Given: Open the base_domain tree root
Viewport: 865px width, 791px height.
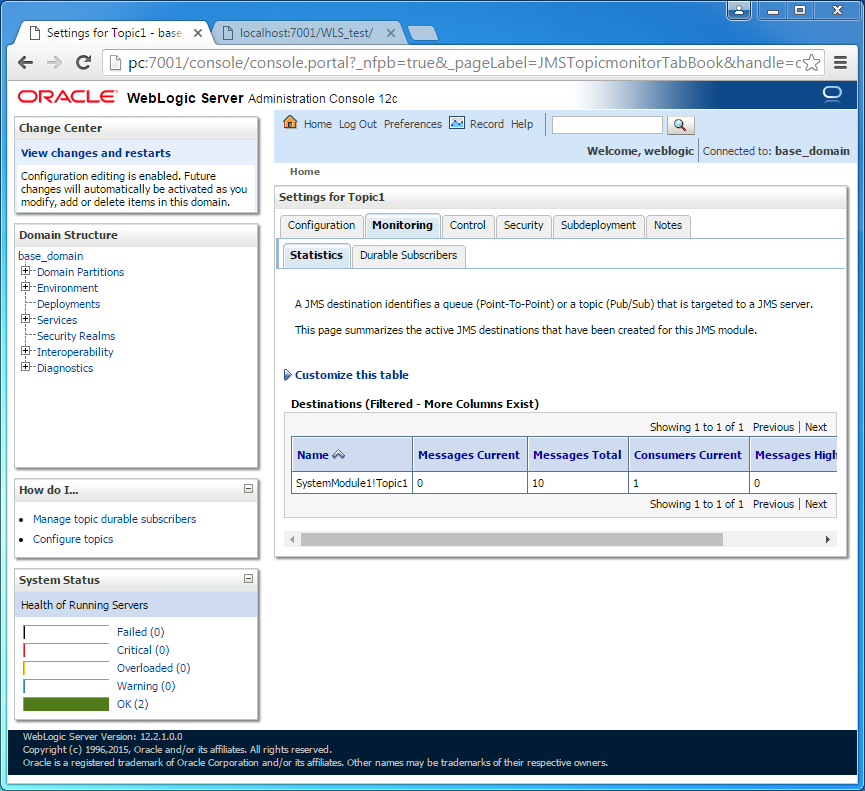Looking at the screenshot, I should click(x=51, y=256).
